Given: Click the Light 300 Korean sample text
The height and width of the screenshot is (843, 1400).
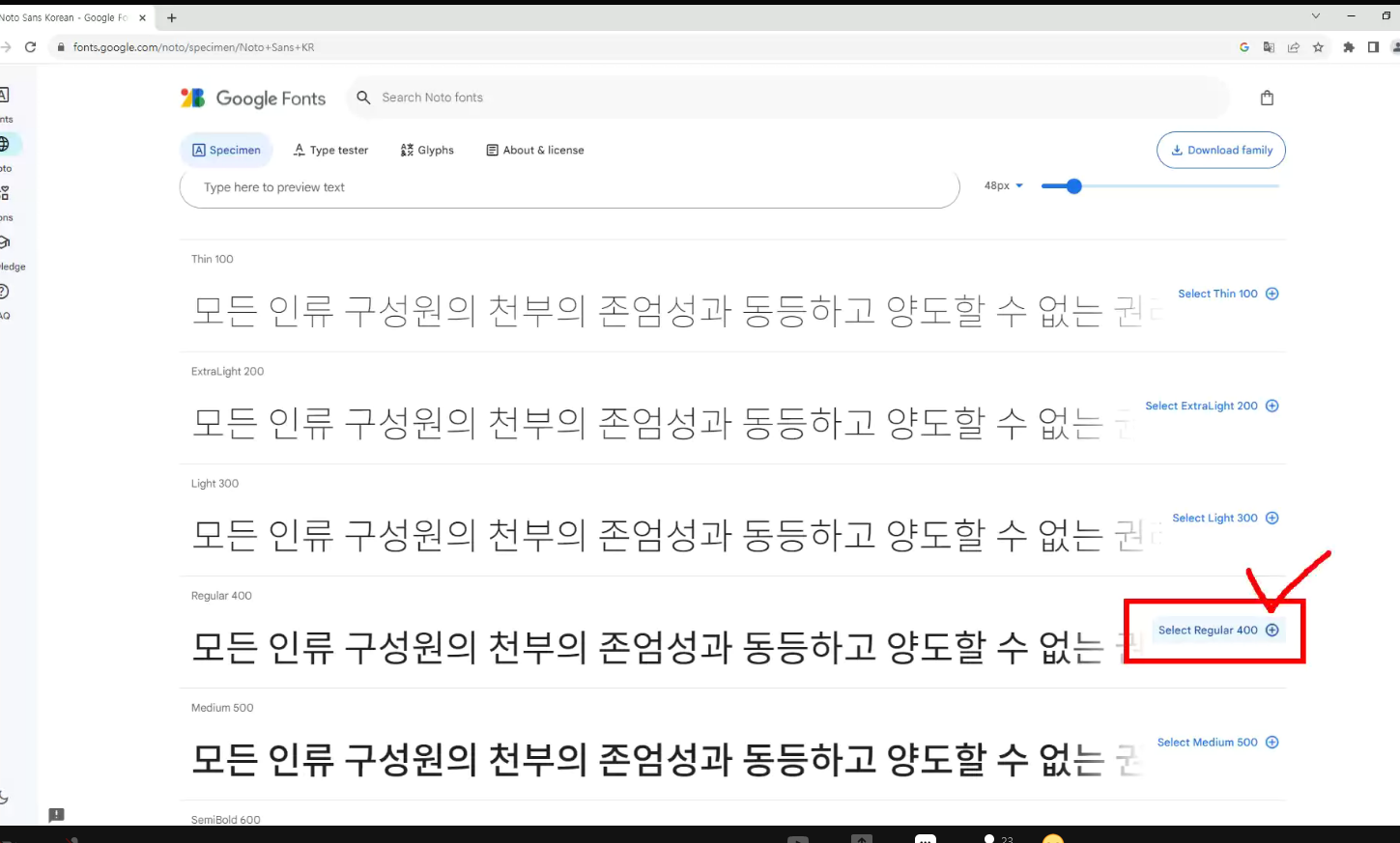Looking at the screenshot, I should point(677,535).
